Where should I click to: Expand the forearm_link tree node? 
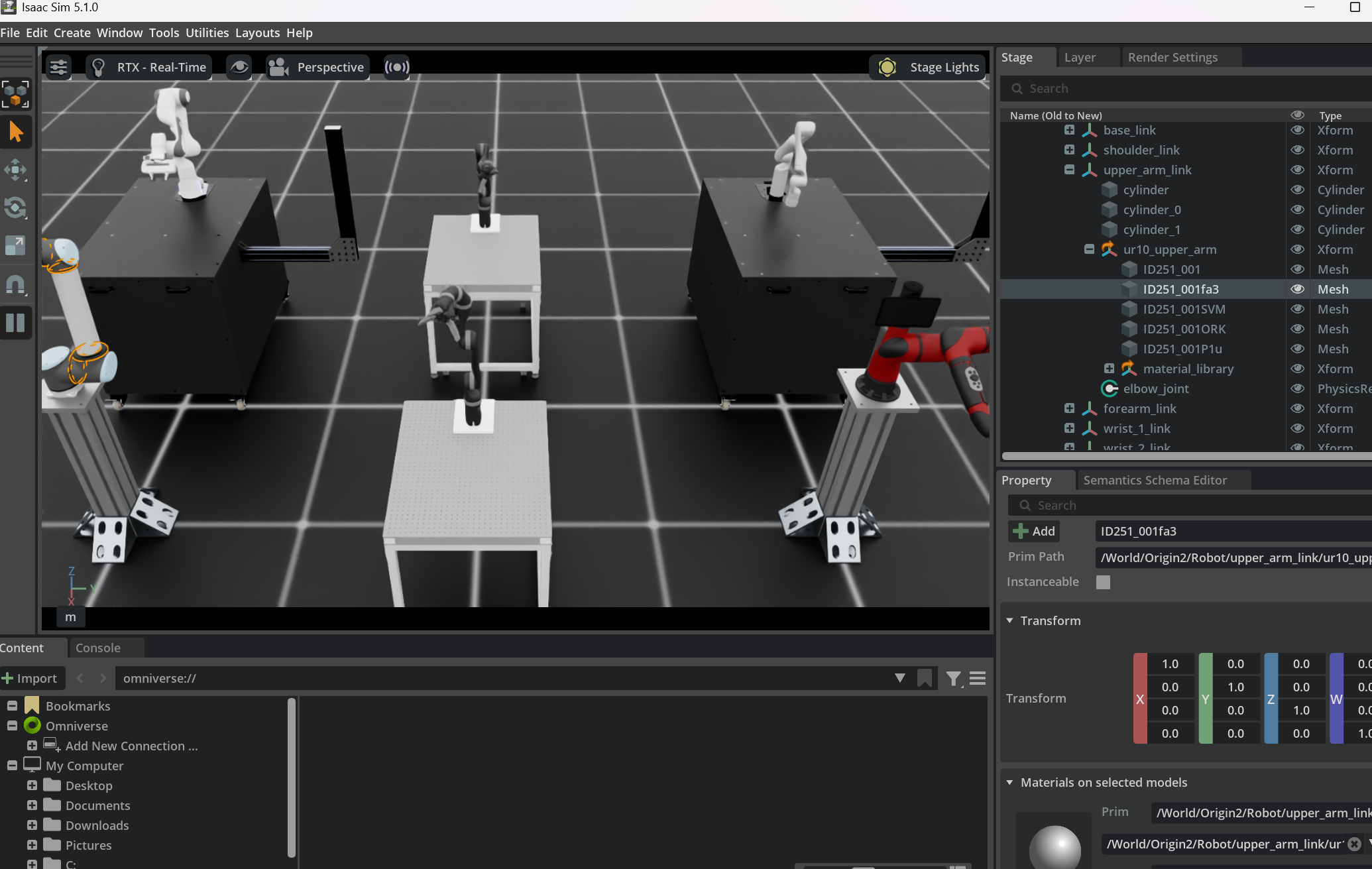click(x=1069, y=408)
